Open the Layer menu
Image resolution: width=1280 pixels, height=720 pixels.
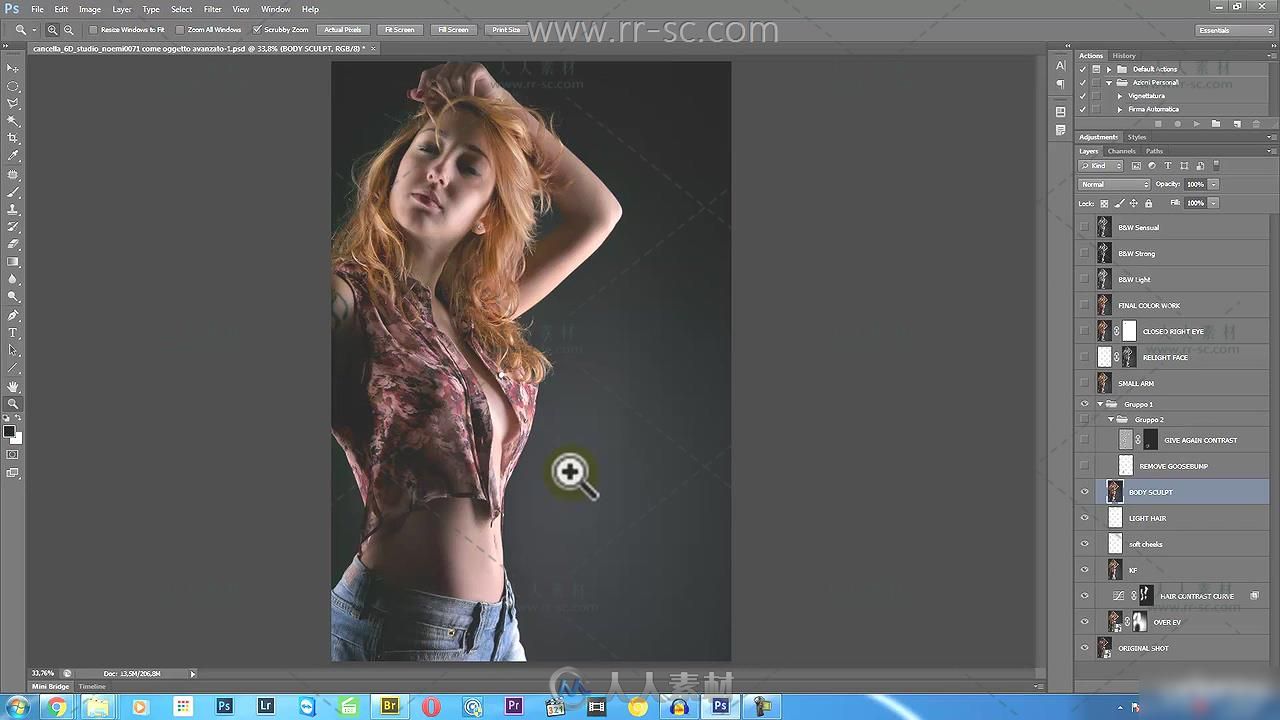(x=122, y=9)
